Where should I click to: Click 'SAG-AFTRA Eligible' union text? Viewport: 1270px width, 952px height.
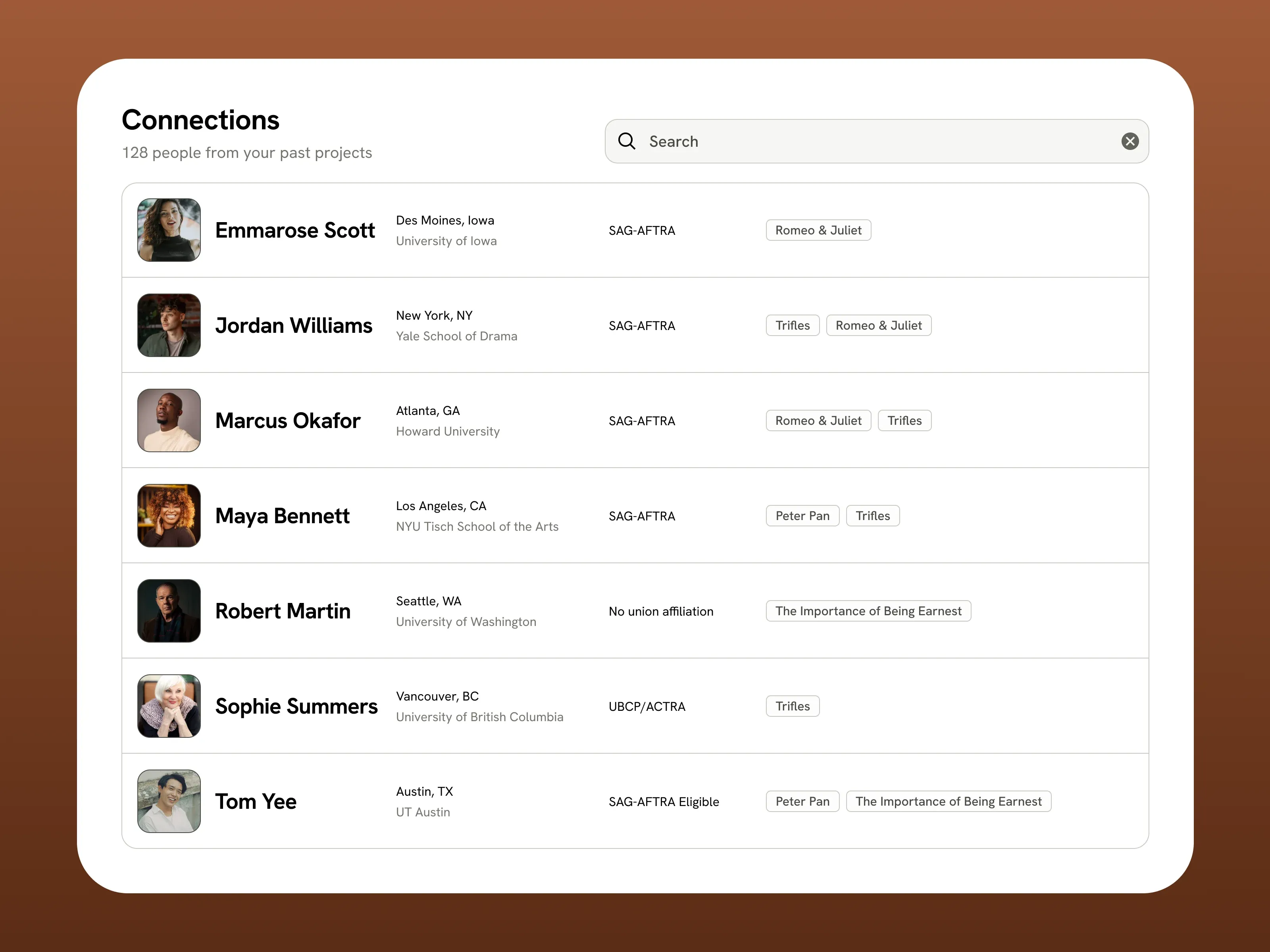click(x=664, y=802)
